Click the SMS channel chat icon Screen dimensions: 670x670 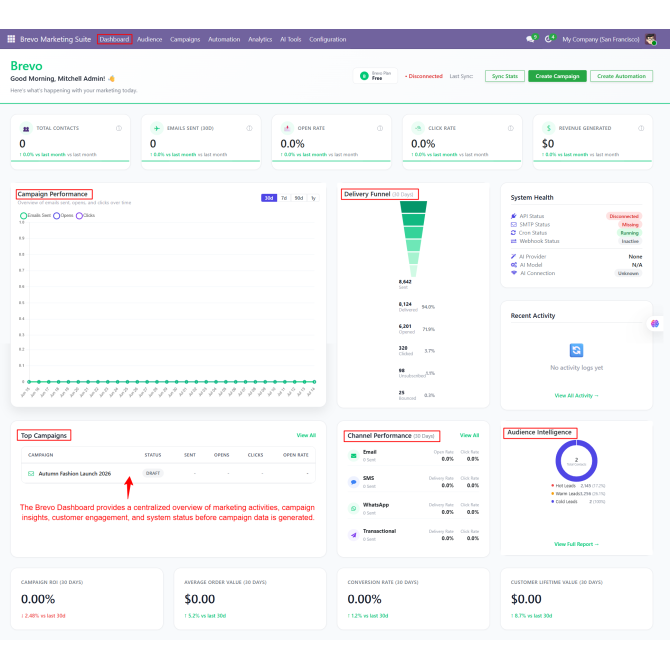(353, 482)
